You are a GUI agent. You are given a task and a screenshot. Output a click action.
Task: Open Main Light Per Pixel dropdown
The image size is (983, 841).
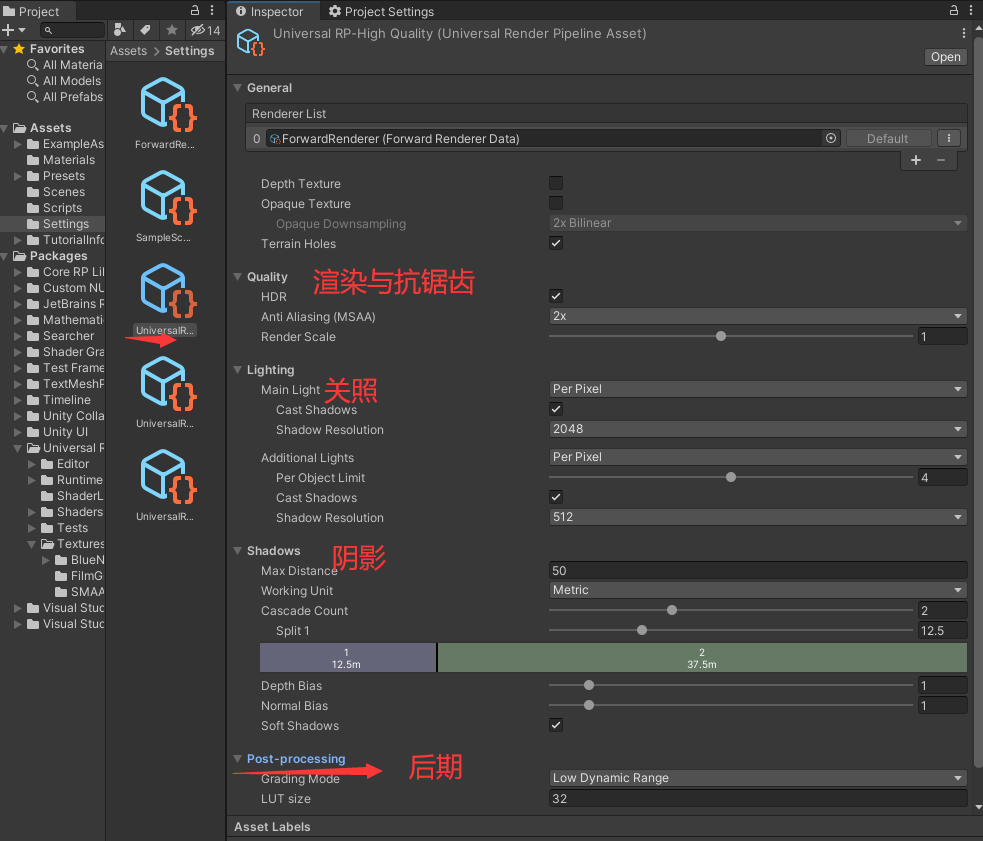point(757,389)
